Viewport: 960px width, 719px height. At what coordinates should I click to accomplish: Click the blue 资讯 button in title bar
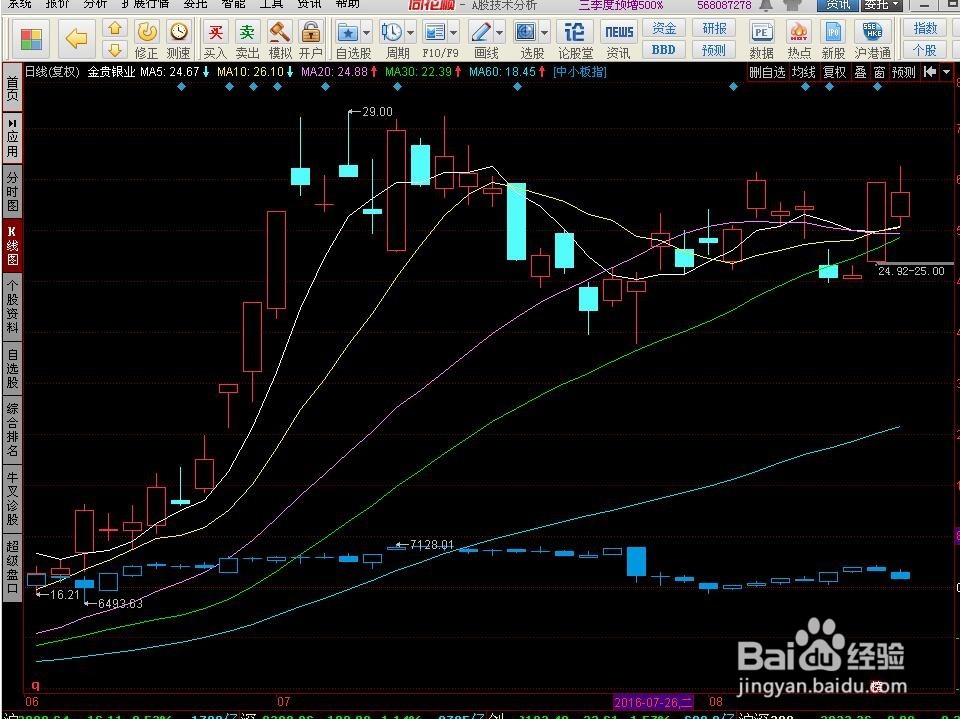click(838, 5)
